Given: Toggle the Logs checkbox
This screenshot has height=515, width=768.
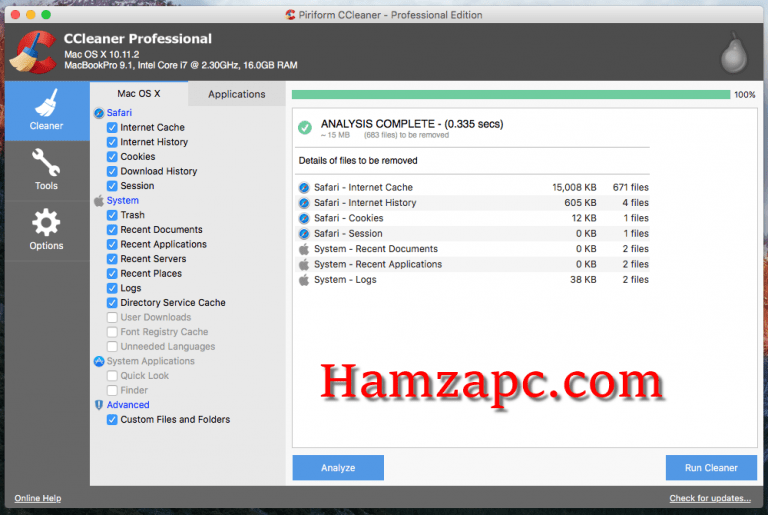Looking at the screenshot, I should (x=112, y=288).
